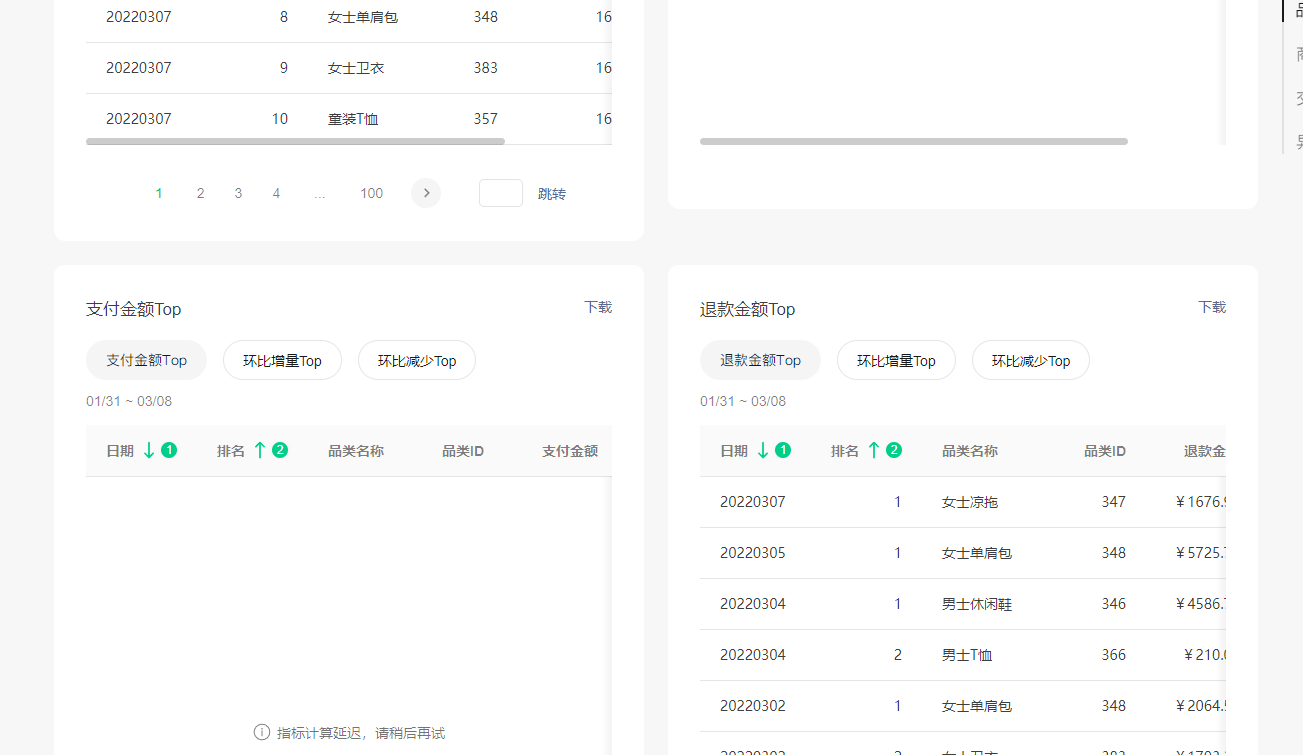Image resolution: width=1303 pixels, height=755 pixels.
Task: Select the 女士凉拖 row category name
Action: click(x=970, y=502)
